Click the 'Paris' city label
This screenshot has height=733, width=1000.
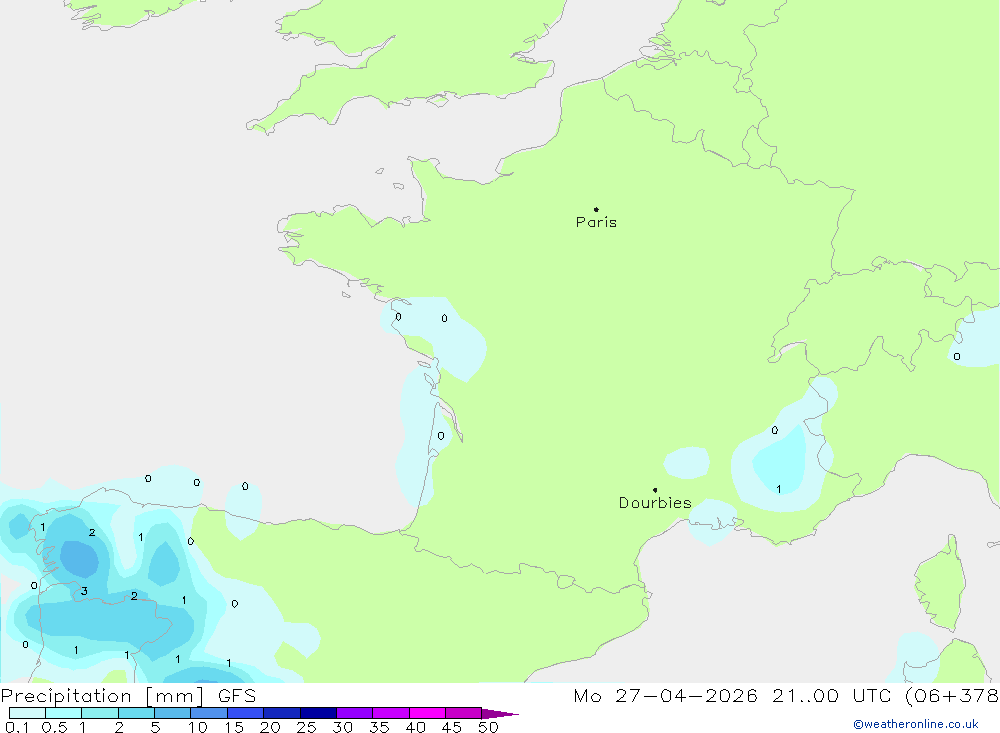point(596,222)
